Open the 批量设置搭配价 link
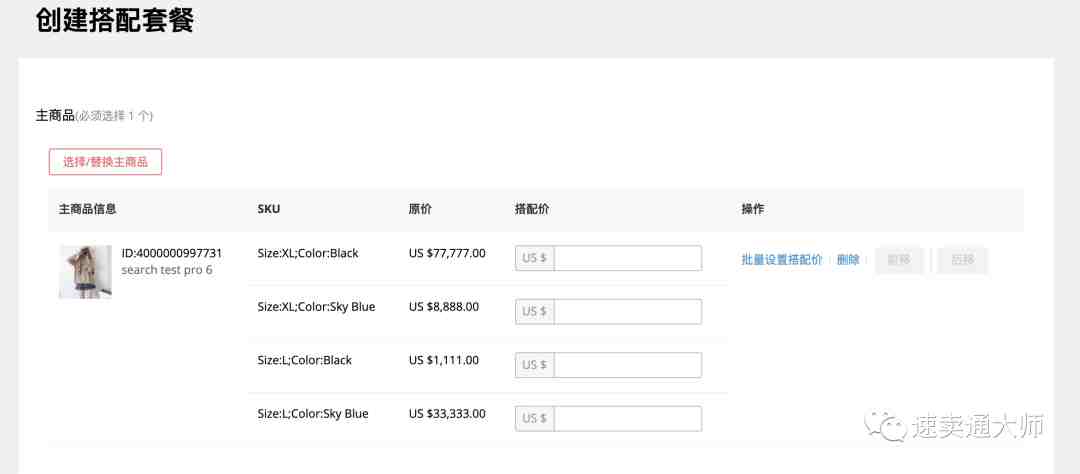1080x474 pixels. click(x=782, y=260)
